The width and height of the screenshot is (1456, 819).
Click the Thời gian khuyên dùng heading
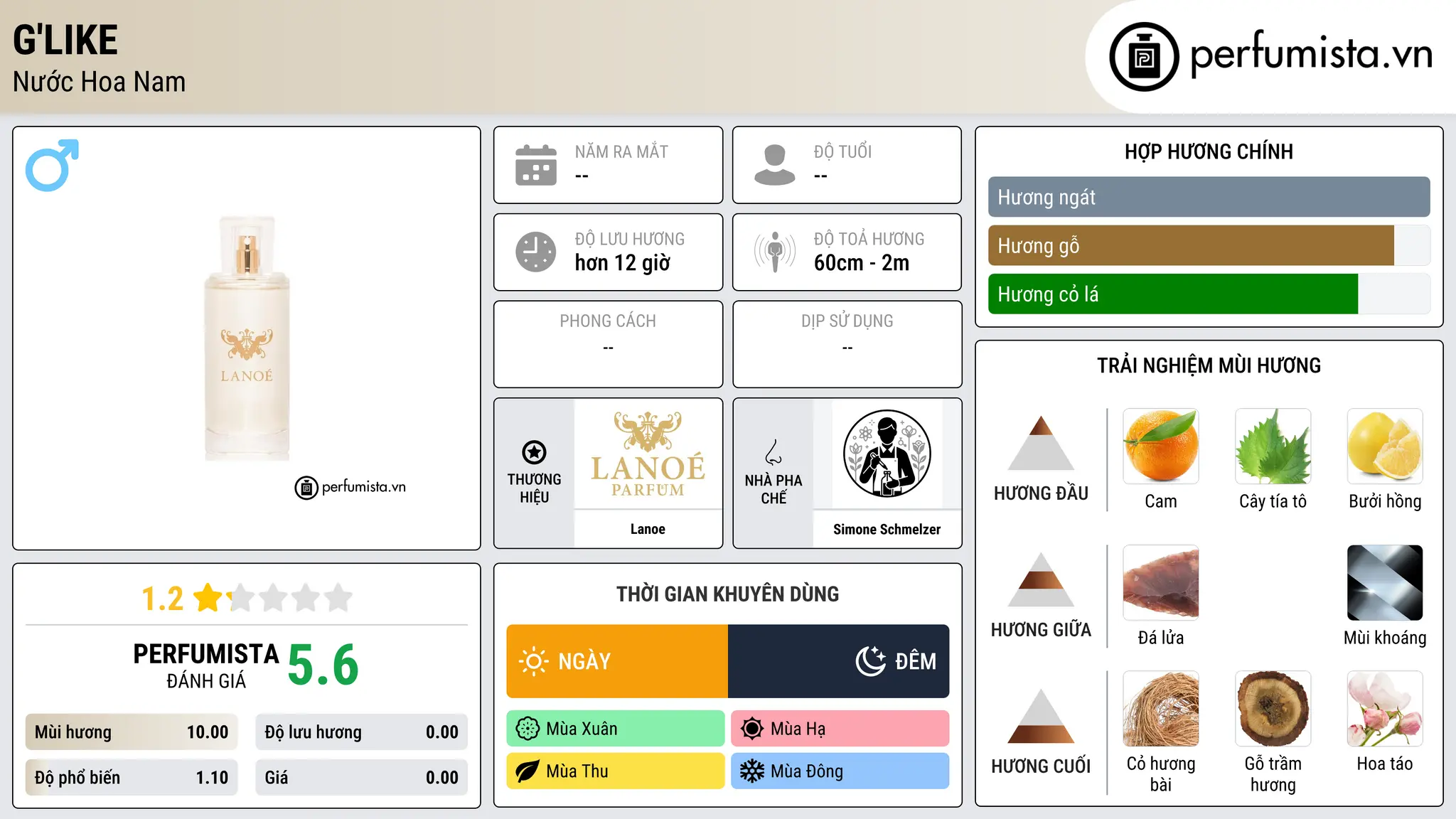(x=728, y=594)
